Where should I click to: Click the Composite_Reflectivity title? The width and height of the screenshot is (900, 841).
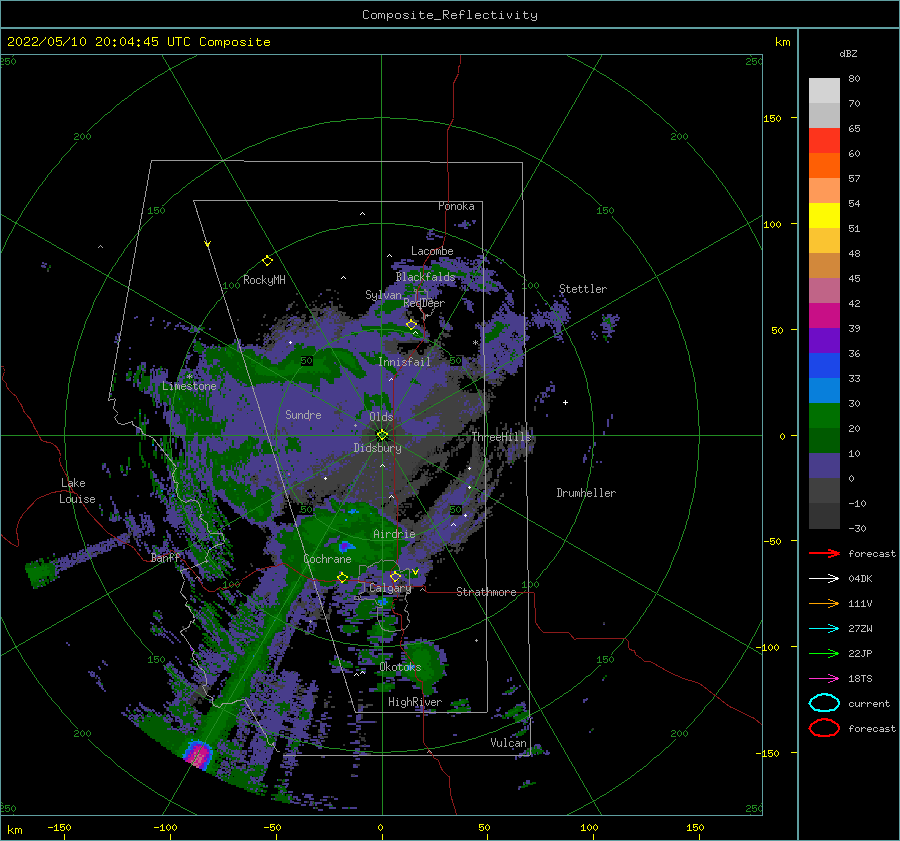click(x=450, y=15)
